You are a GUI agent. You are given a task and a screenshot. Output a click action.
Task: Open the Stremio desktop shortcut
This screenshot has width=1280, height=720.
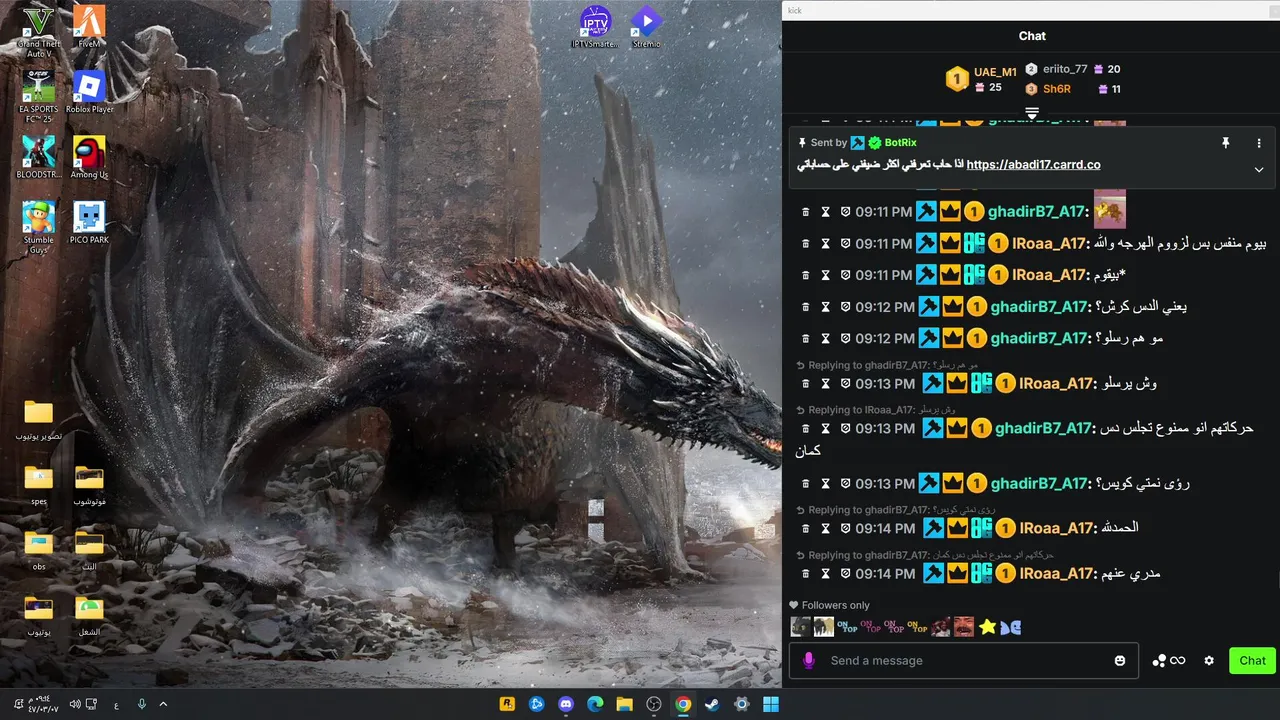pos(646,27)
